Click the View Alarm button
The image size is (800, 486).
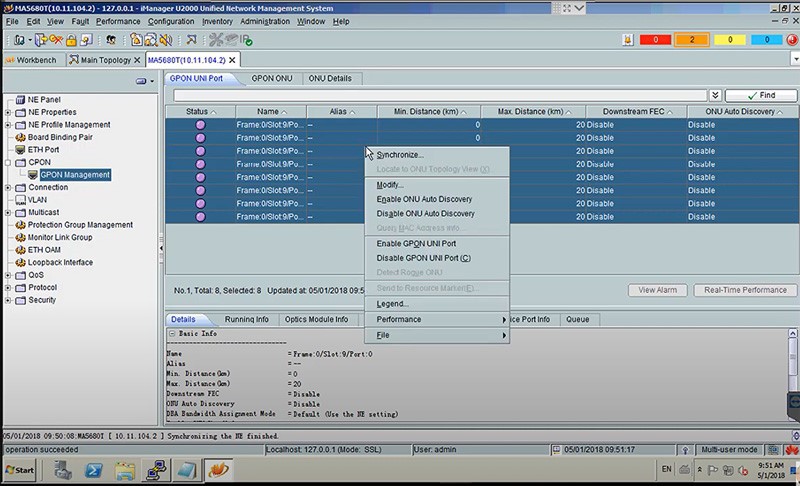click(658, 290)
